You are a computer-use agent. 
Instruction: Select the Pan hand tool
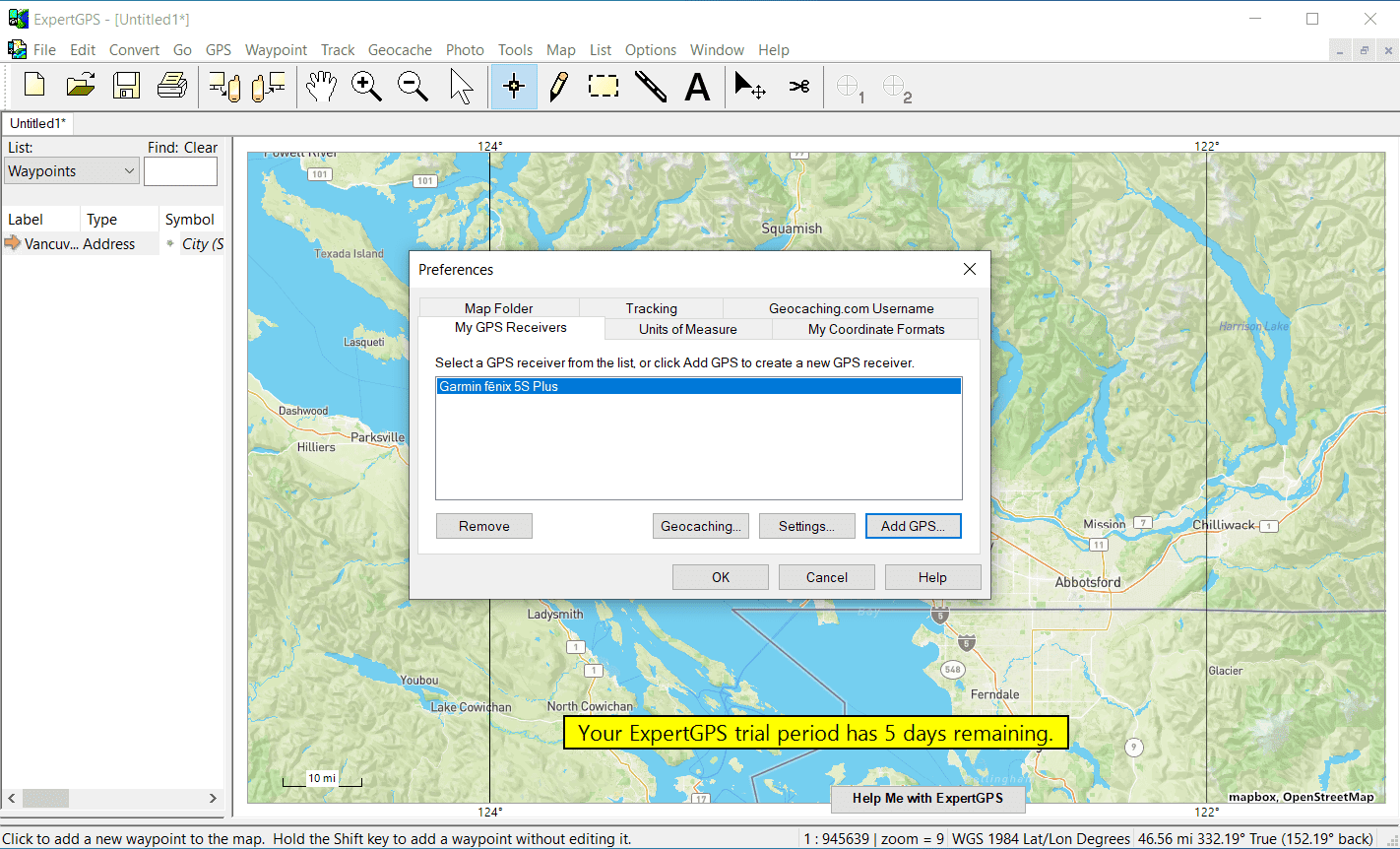tap(320, 87)
